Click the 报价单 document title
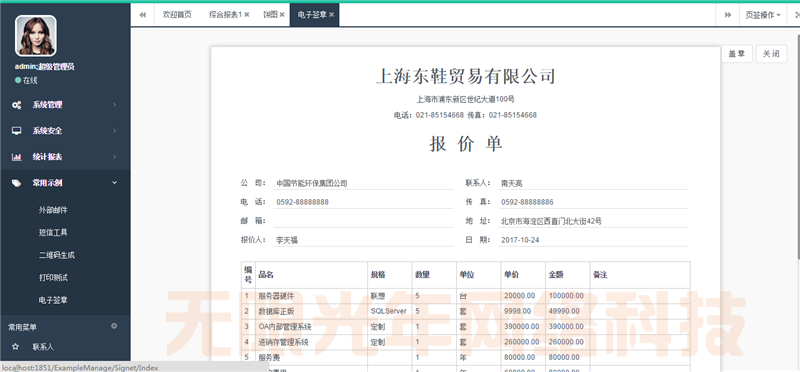800x372 pixels. click(x=466, y=144)
